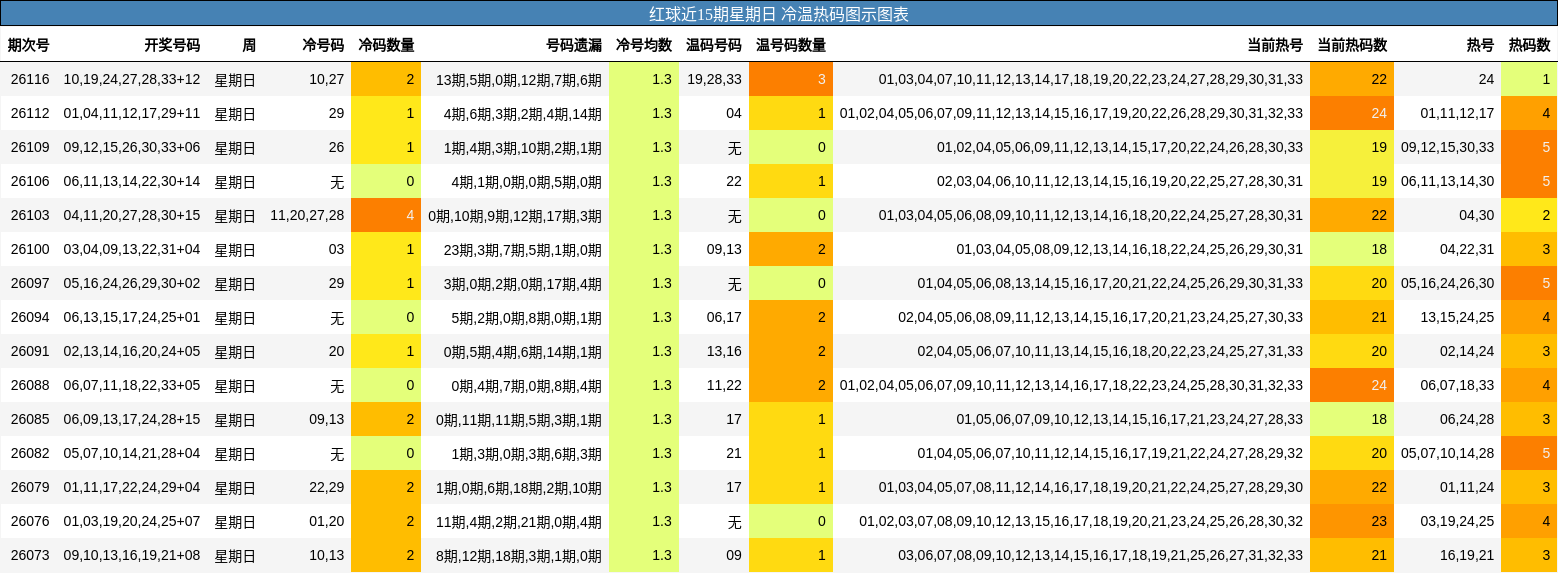The height and width of the screenshot is (573, 1558).
Task: Click omission cell 23期,3期,7期,5期,1期,0期
Action: click(523, 249)
